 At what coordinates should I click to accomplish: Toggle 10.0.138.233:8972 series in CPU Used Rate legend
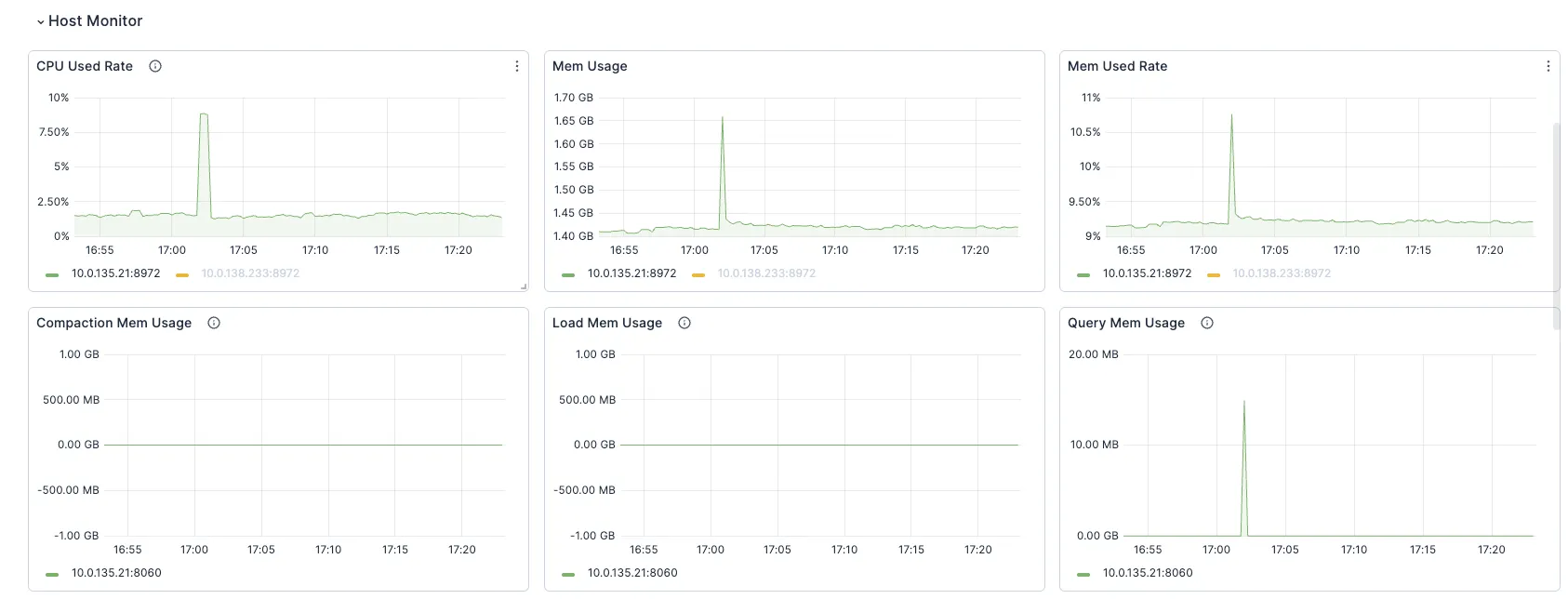click(250, 273)
